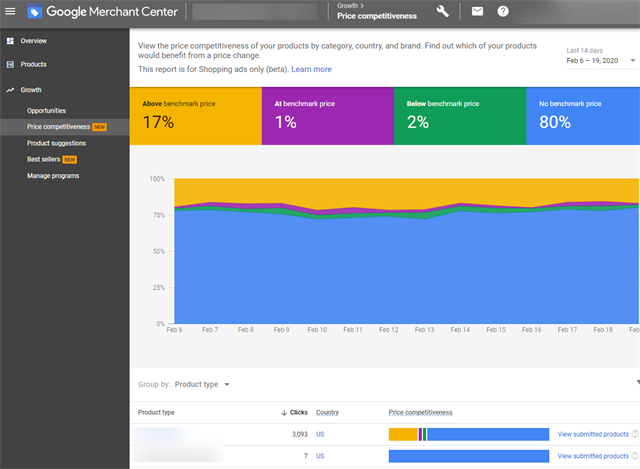Open the Group by Product type dropdown
The width and height of the screenshot is (640, 469).
coord(202,385)
